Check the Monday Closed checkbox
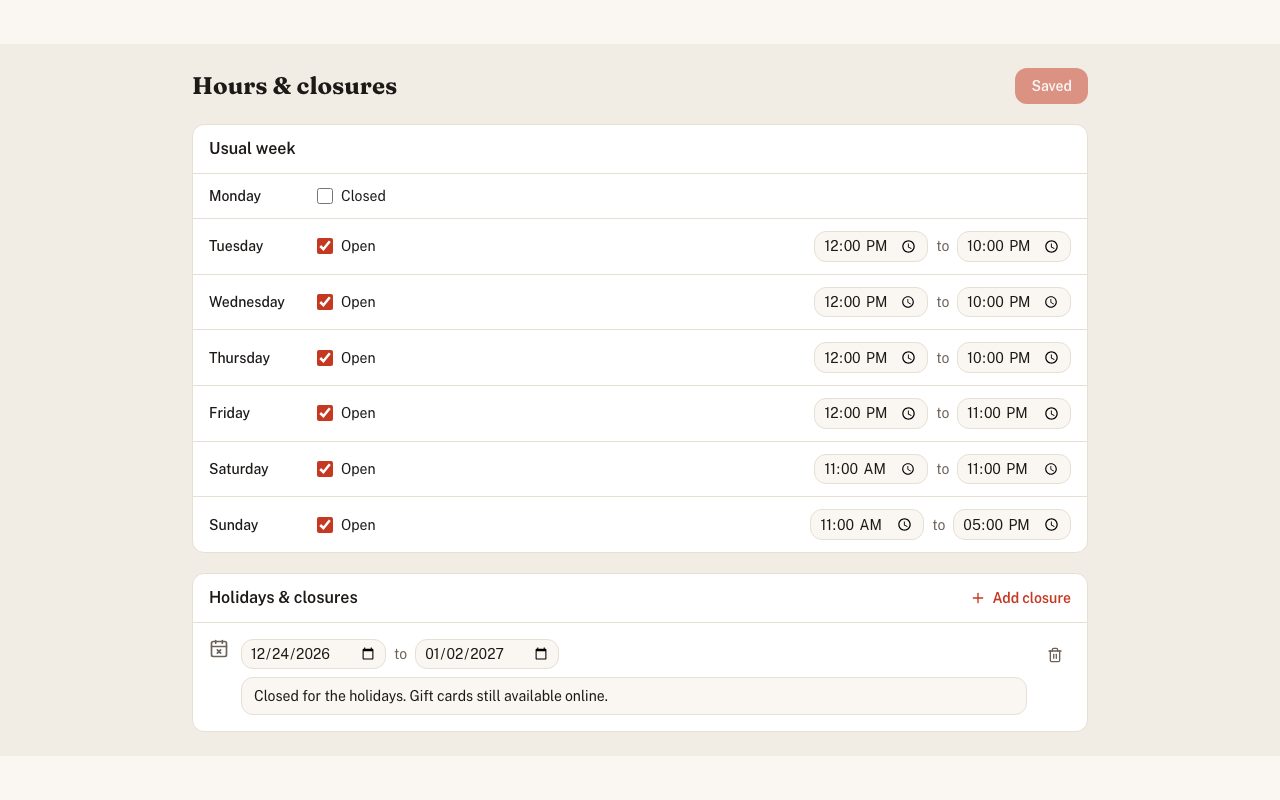1280x800 pixels. tap(325, 196)
